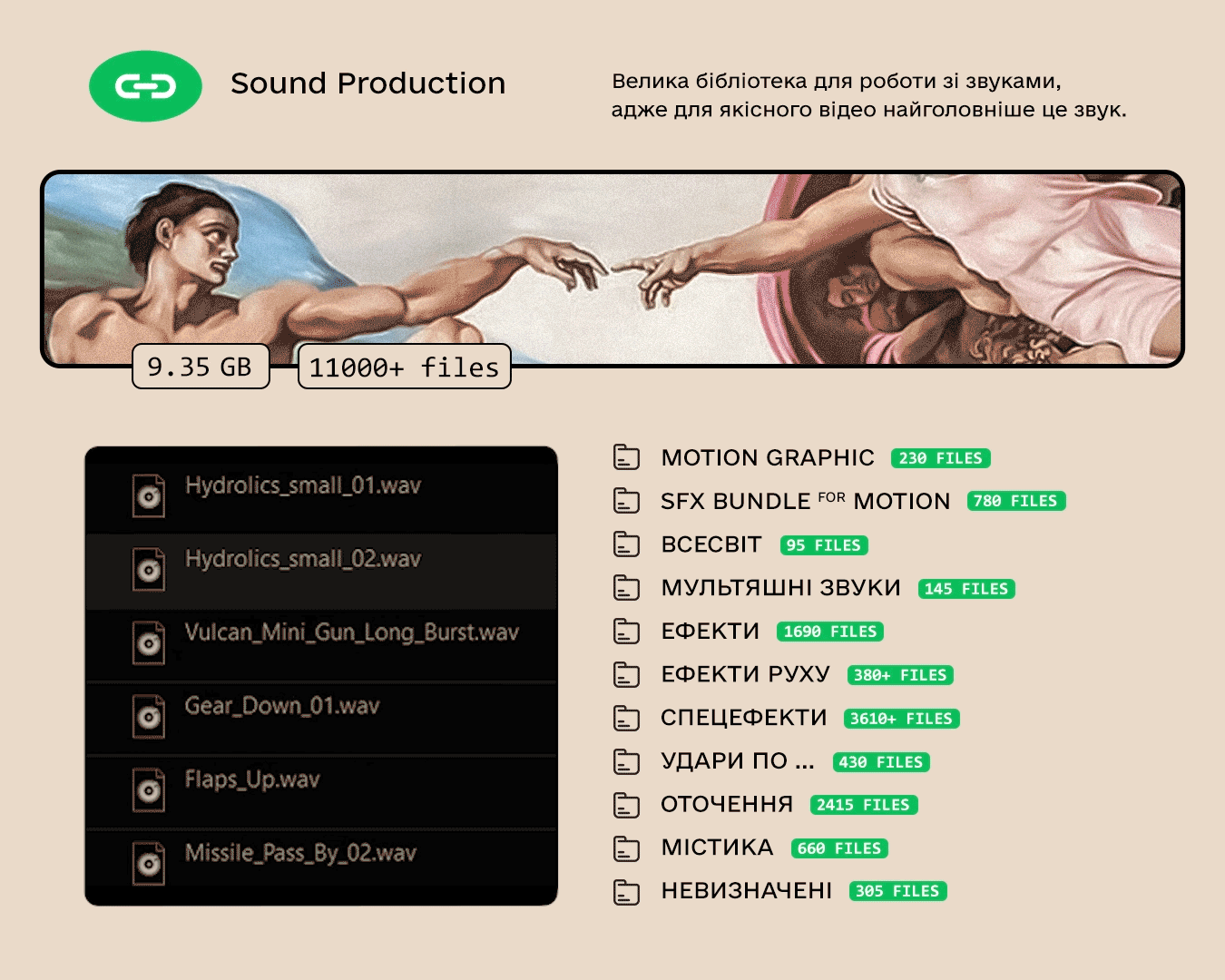The image size is (1225, 980).
Task: Select the file name Hydrolics_small_01.wav
Action: coord(303,485)
